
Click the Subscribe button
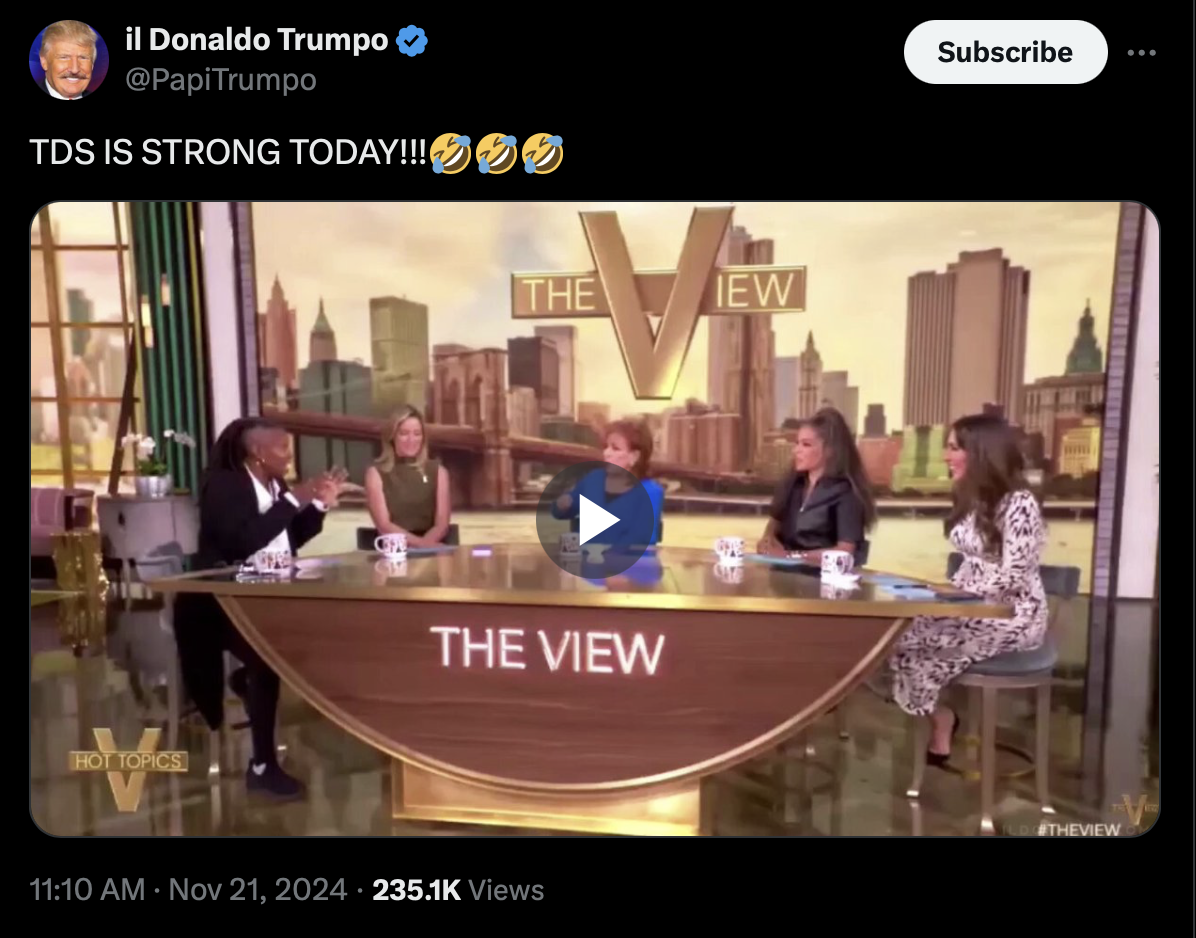pyautogui.click(x=1005, y=52)
